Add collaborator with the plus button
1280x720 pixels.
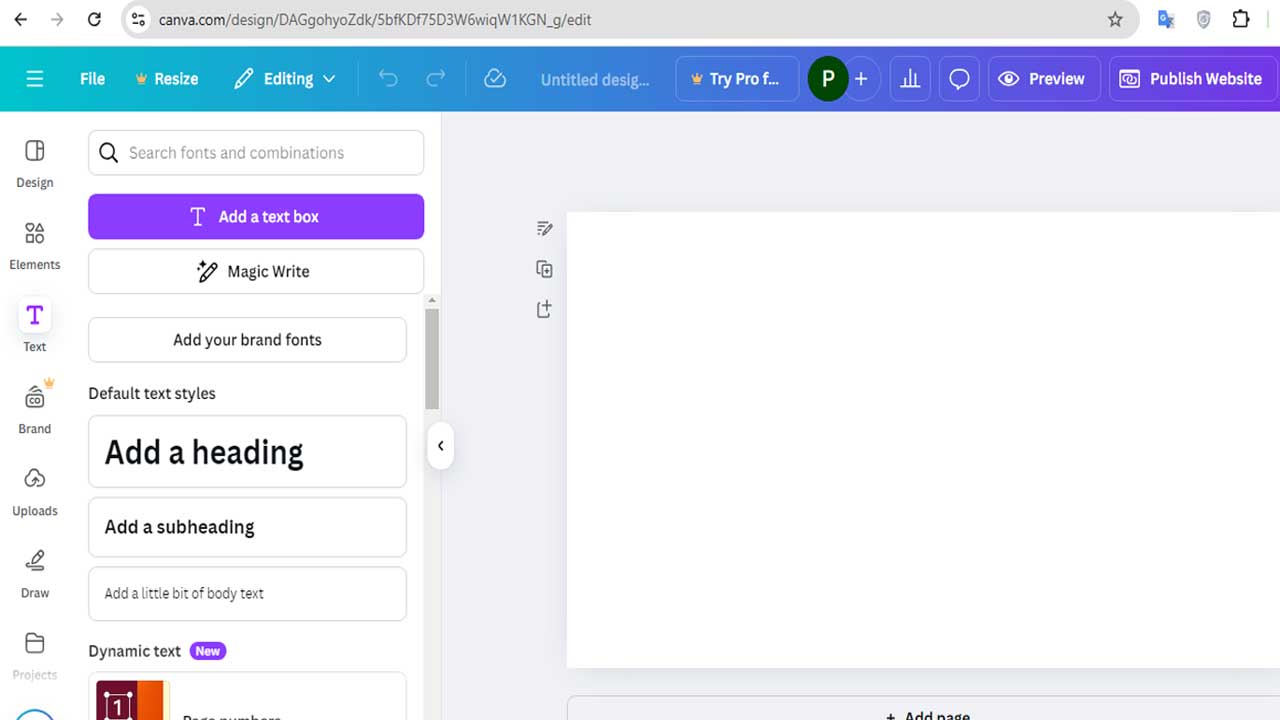(x=861, y=79)
